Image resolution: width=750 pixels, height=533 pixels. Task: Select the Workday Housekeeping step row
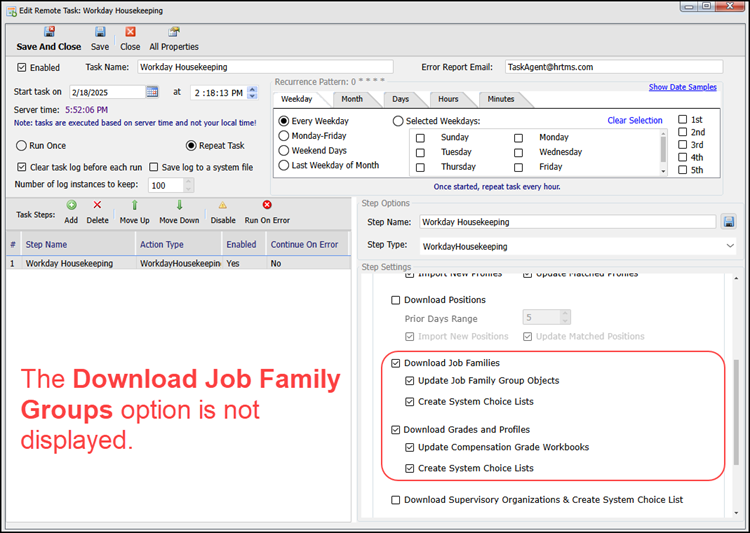[x=178, y=263]
